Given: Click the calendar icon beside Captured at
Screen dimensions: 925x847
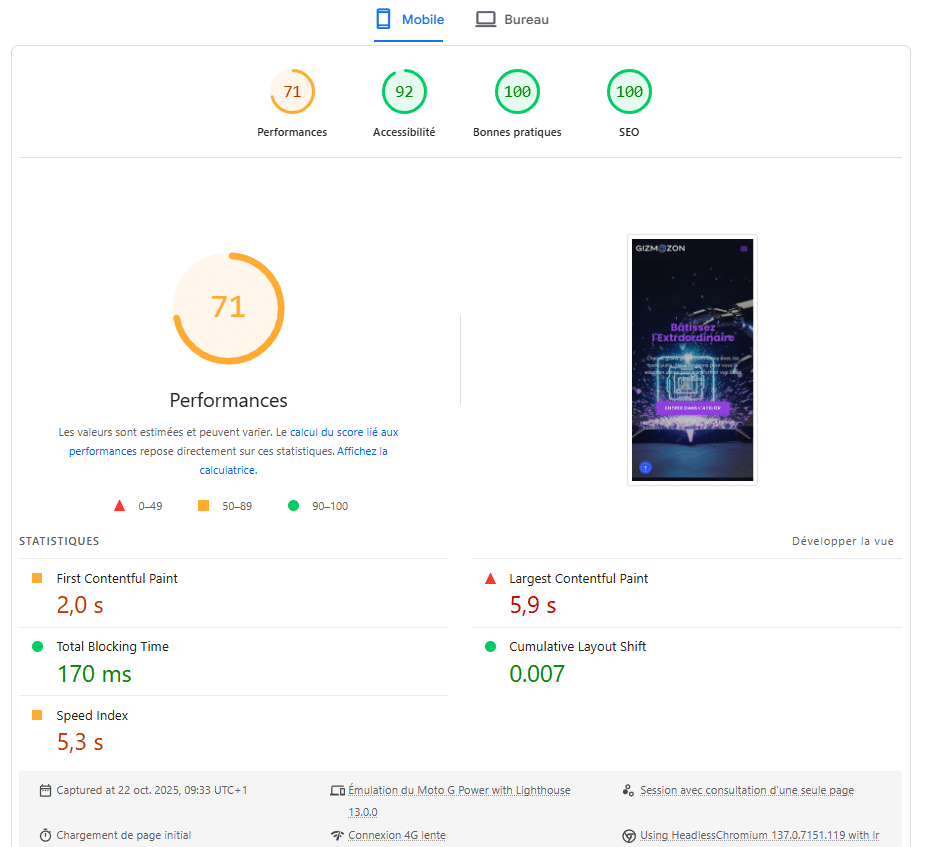Looking at the screenshot, I should pyautogui.click(x=45, y=791).
